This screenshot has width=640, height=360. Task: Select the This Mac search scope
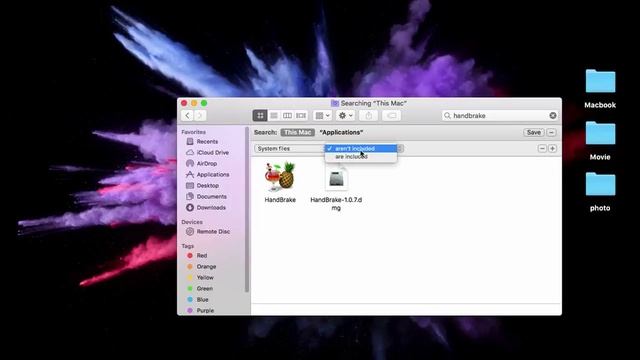(298, 132)
